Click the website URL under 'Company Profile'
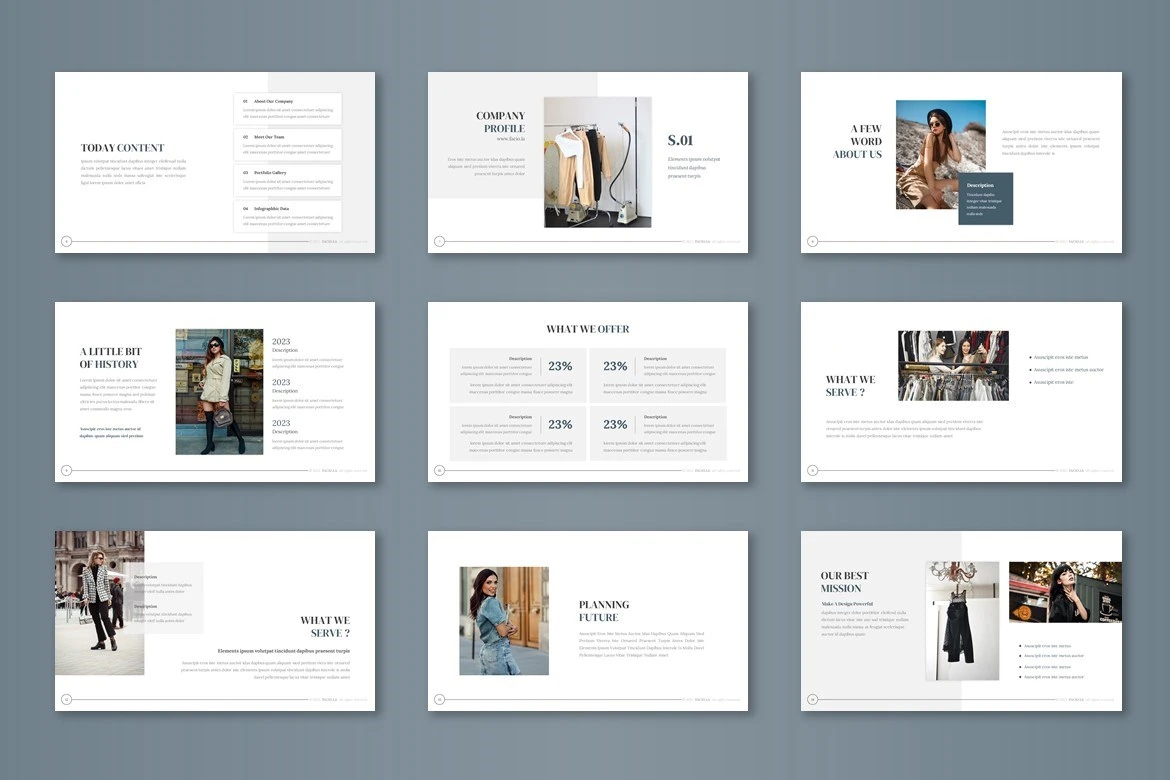Image resolution: width=1170 pixels, height=780 pixels. (x=510, y=139)
